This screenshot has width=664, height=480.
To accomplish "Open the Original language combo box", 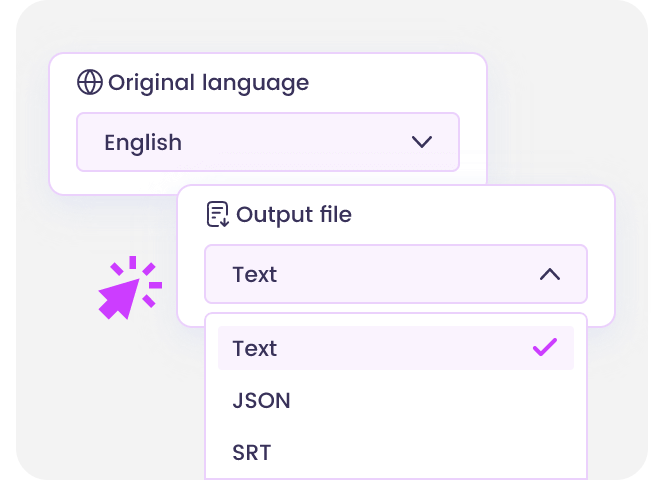I will pos(267,142).
